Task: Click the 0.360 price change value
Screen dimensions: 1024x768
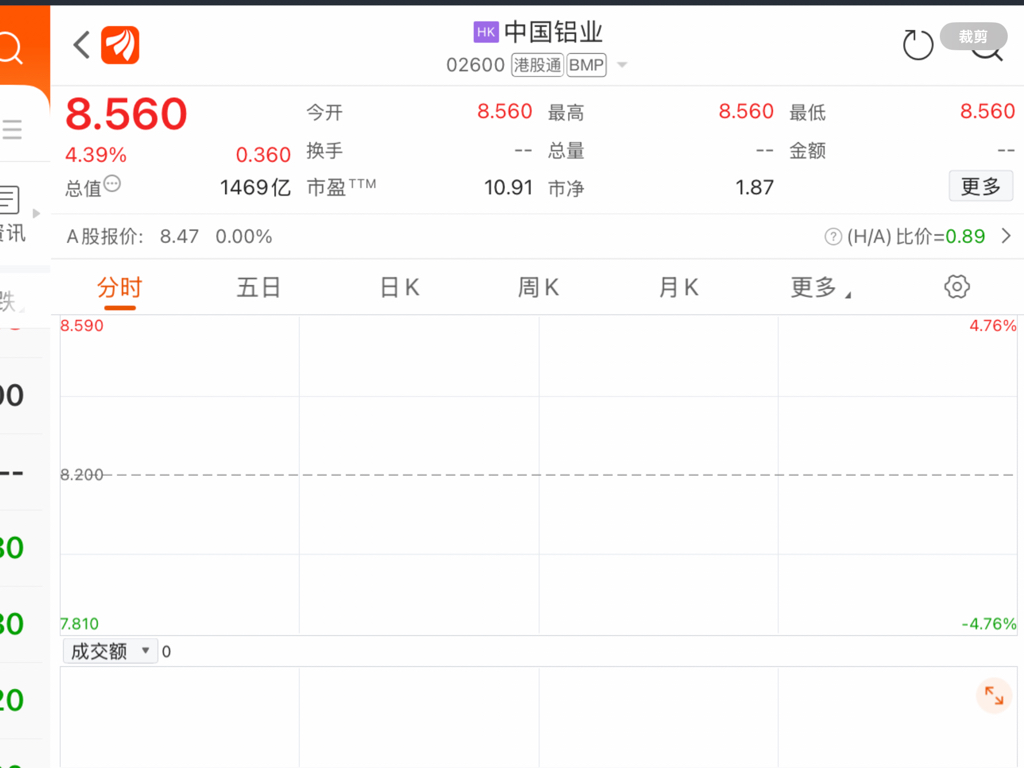Action: 263,155
